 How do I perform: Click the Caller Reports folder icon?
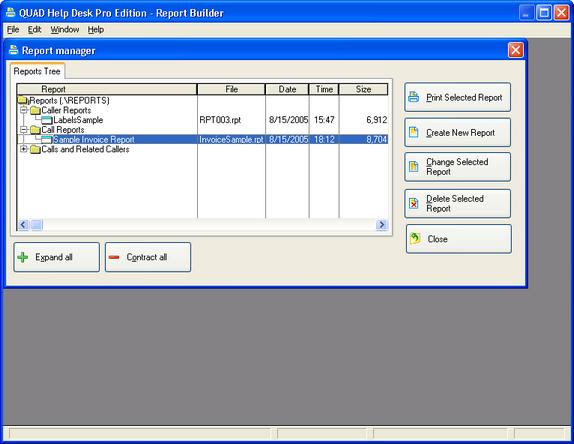tap(35, 110)
